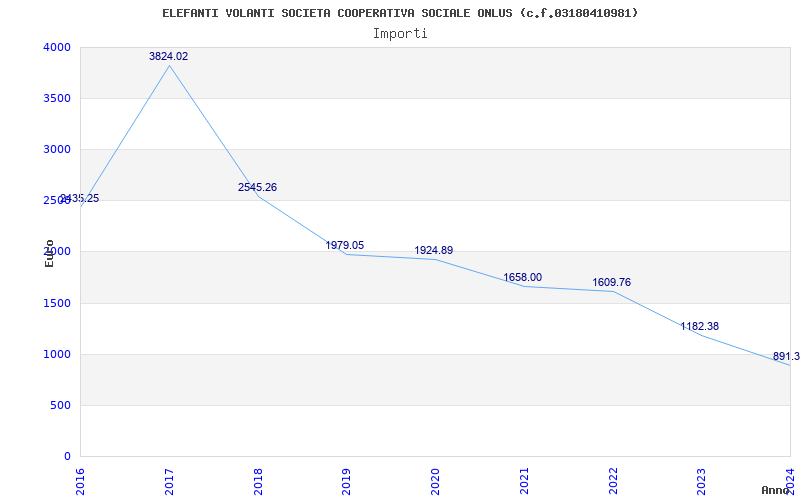Select the 1500 y-axis tick label
The image size is (800, 500).
(57, 304)
